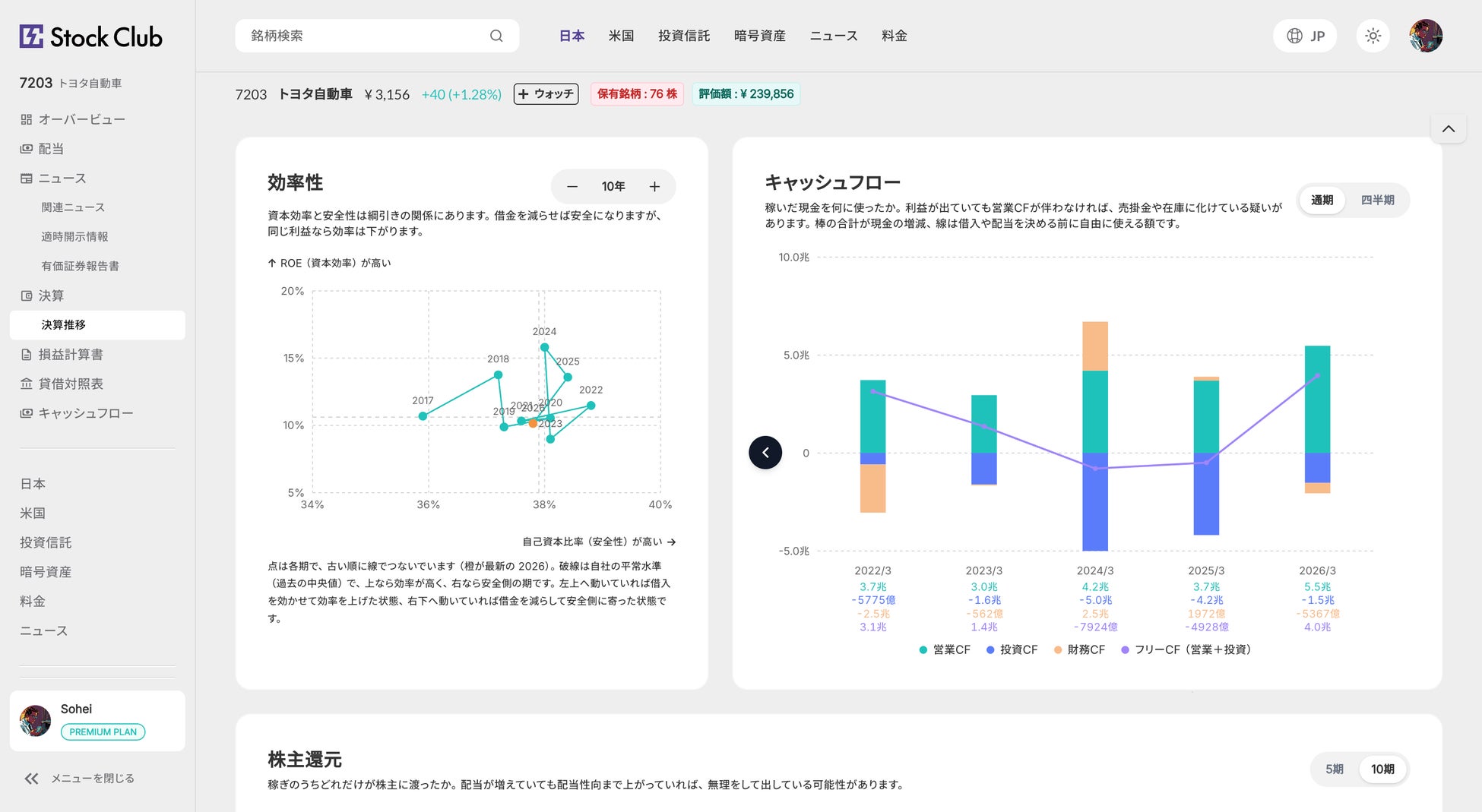Open the user avatar menu at top right

click(1426, 36)
